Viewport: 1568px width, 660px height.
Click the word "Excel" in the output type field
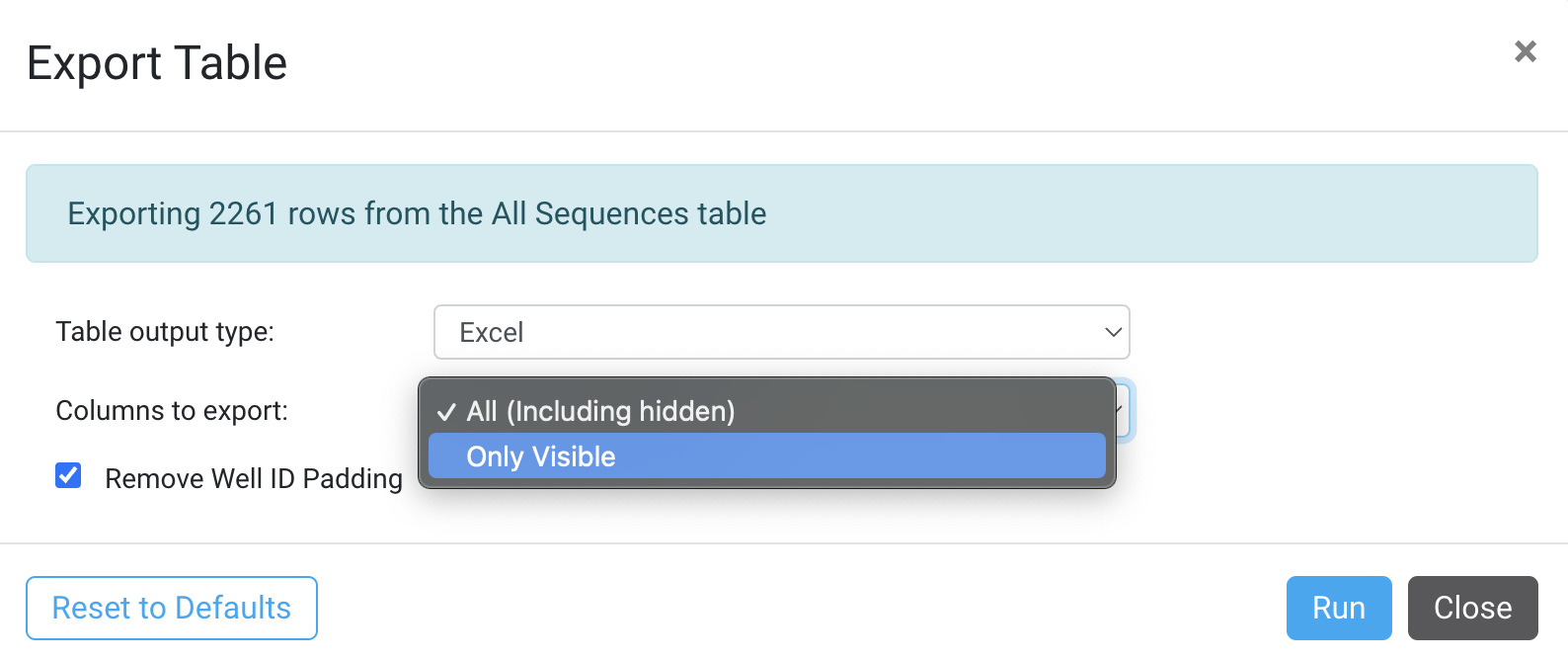(x=492, y=333)
